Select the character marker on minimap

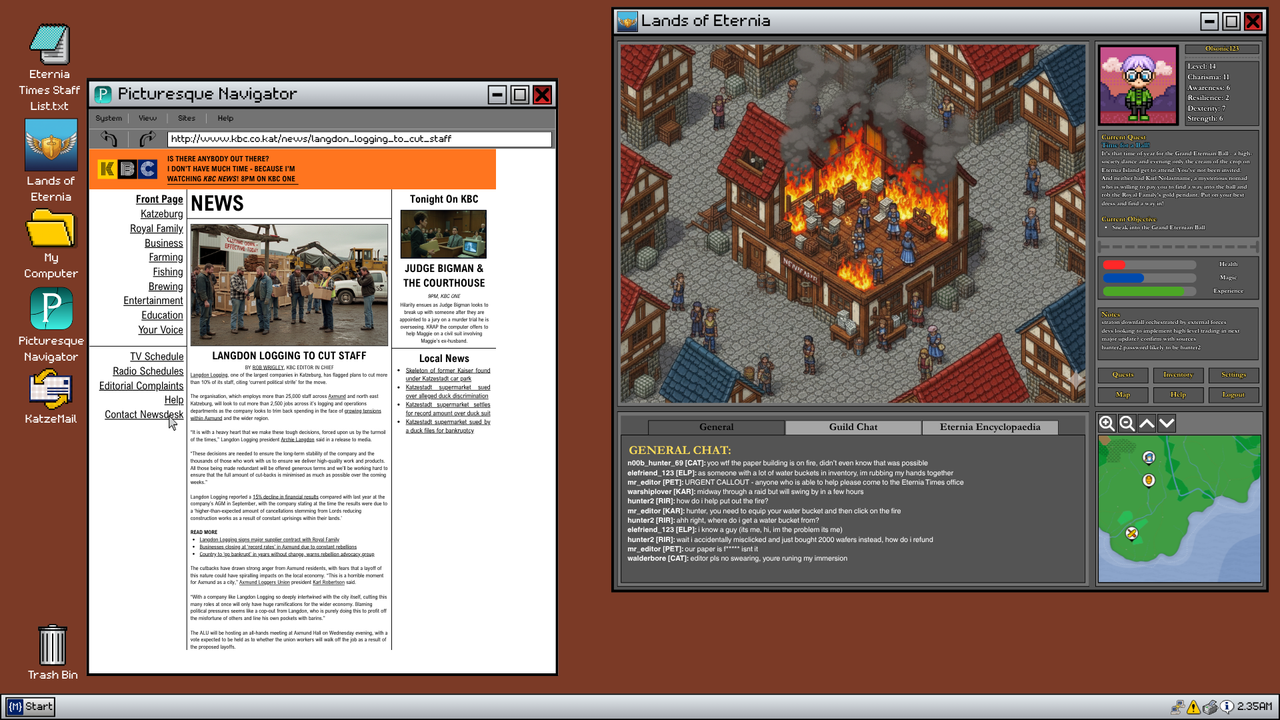coord(1149,458)
